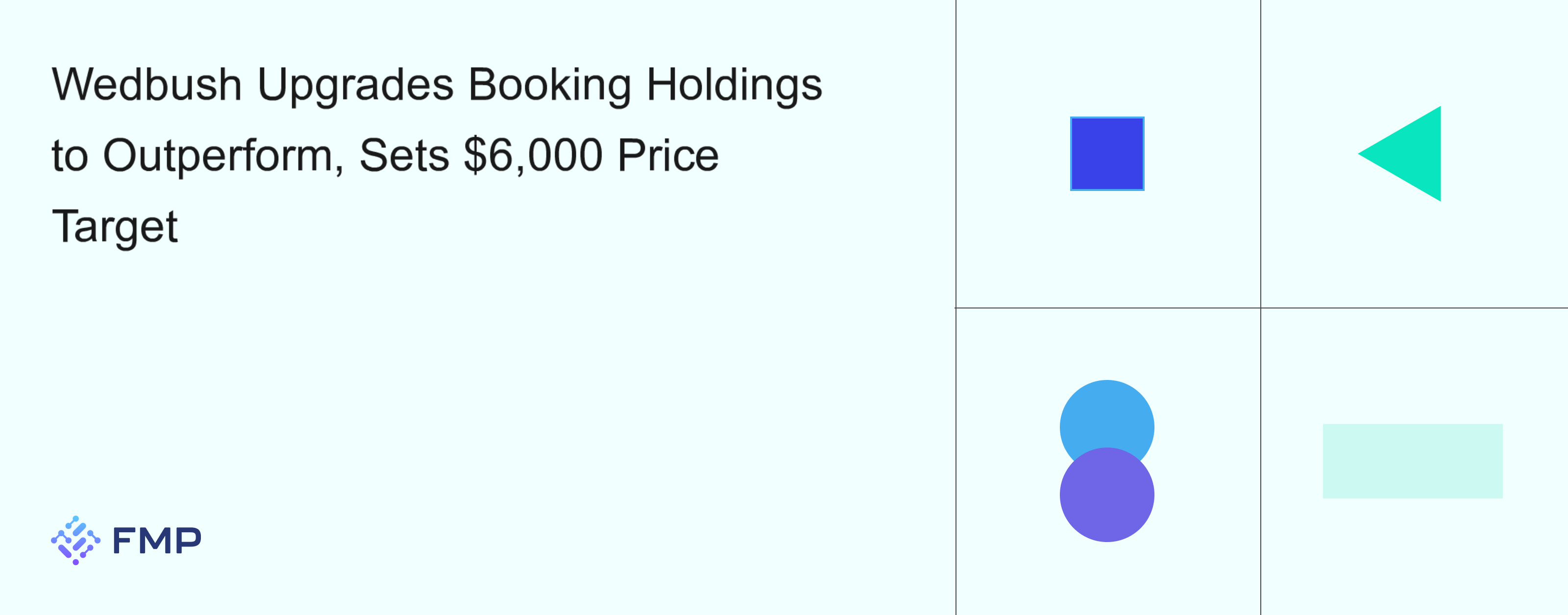Click the word Price in headline
Viewport: 1568px width, 615px height.
pos(668,156)
